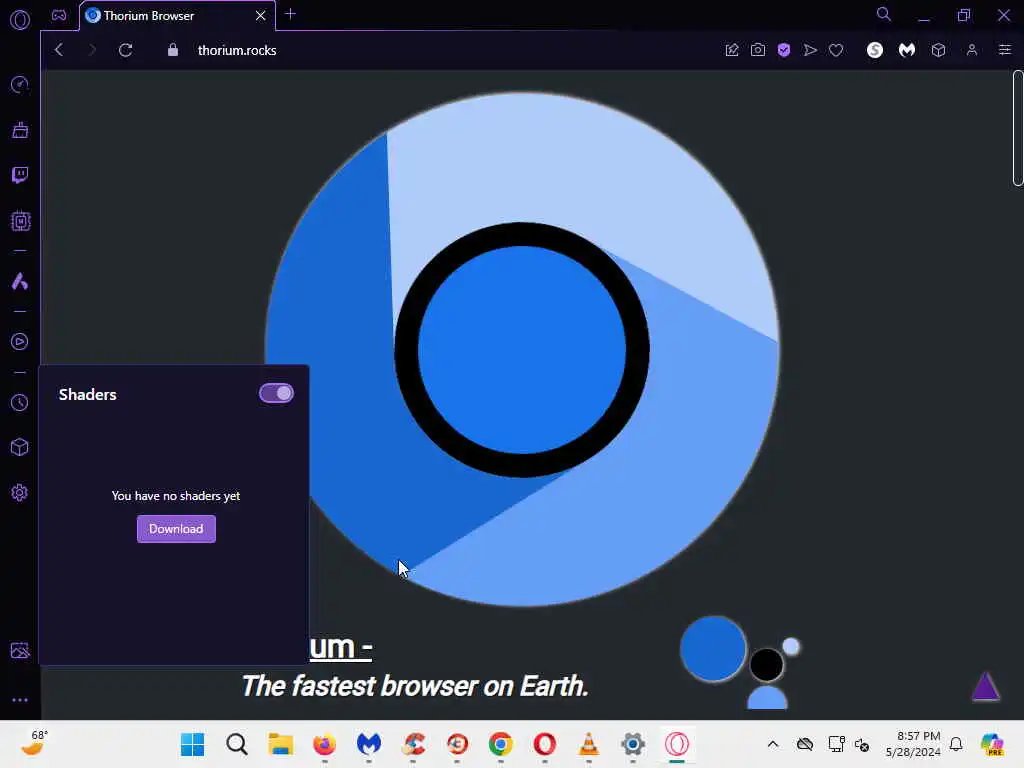Show hidden system tray icons
1024x768 pixels.
pyautogui.click(x=773, y=744)
